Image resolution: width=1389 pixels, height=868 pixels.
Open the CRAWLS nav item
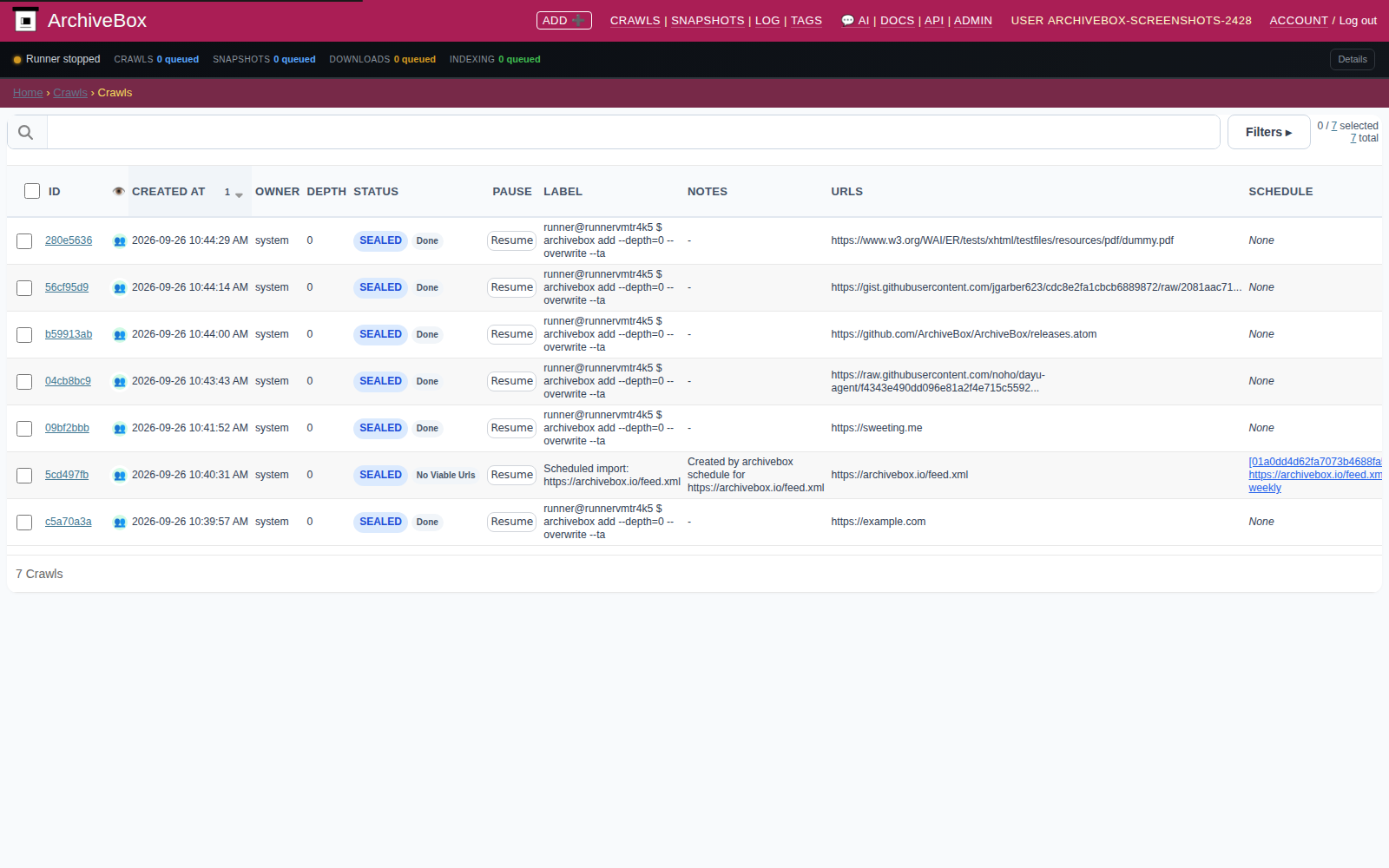635,20
